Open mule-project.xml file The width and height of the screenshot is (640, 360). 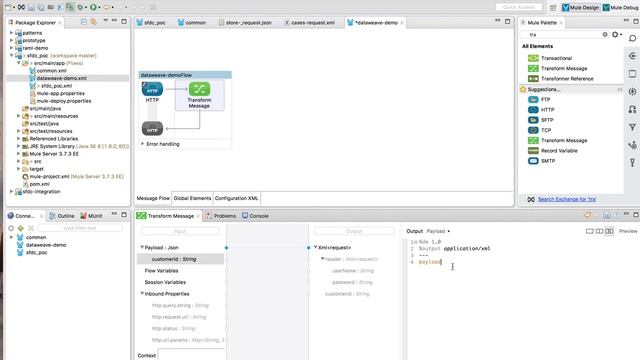(73, 177)
